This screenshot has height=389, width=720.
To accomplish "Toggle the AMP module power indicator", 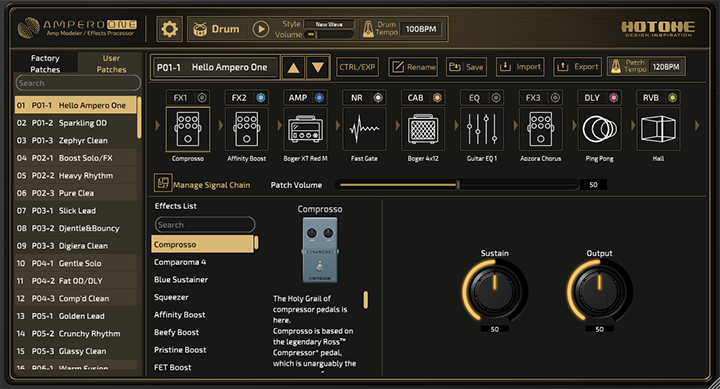I will tap(319, 97).
